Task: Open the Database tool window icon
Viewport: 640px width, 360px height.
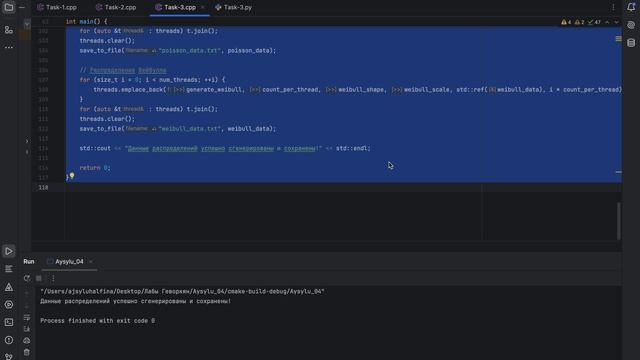Action: point(631,43)
